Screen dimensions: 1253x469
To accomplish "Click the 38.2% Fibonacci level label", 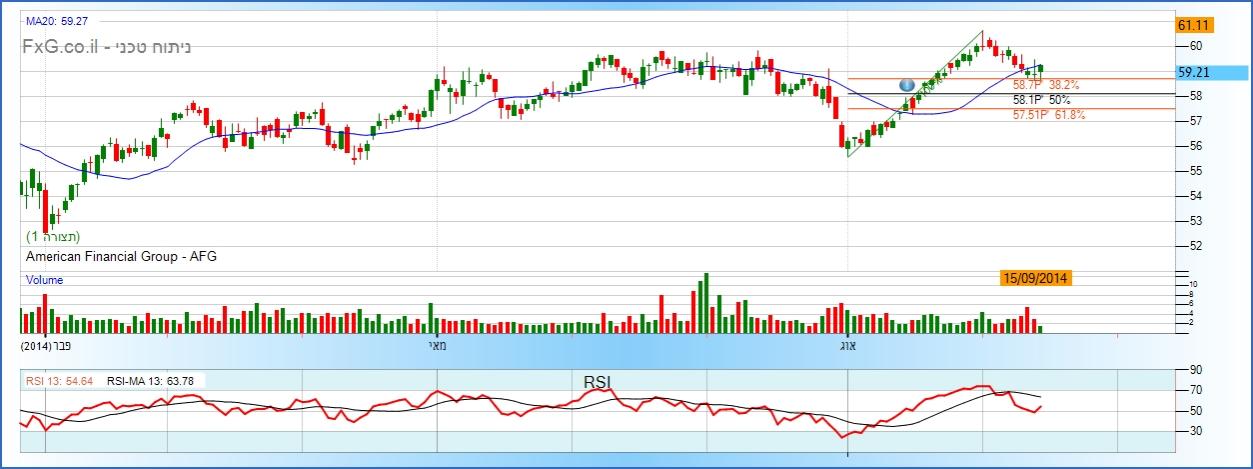I will (x=1045, y=86).
